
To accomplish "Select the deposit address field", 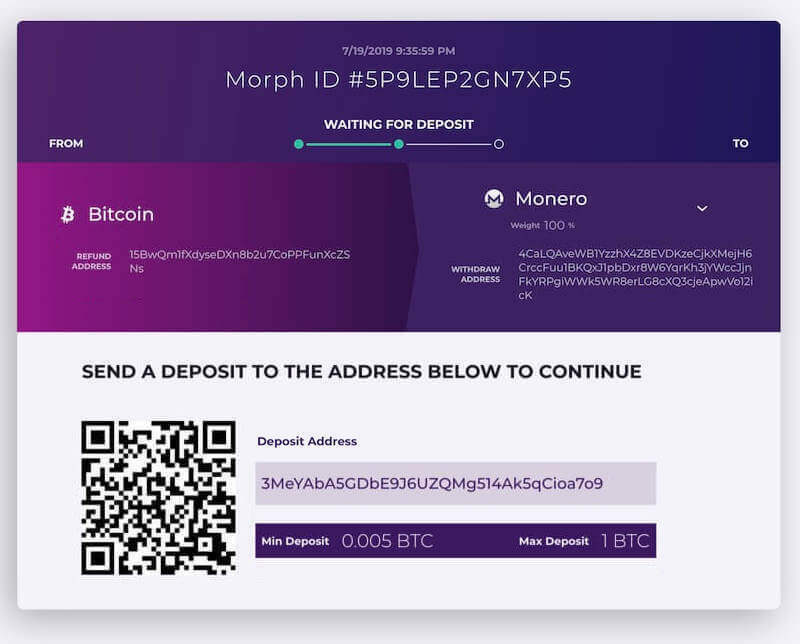I will tap(456, 483).
